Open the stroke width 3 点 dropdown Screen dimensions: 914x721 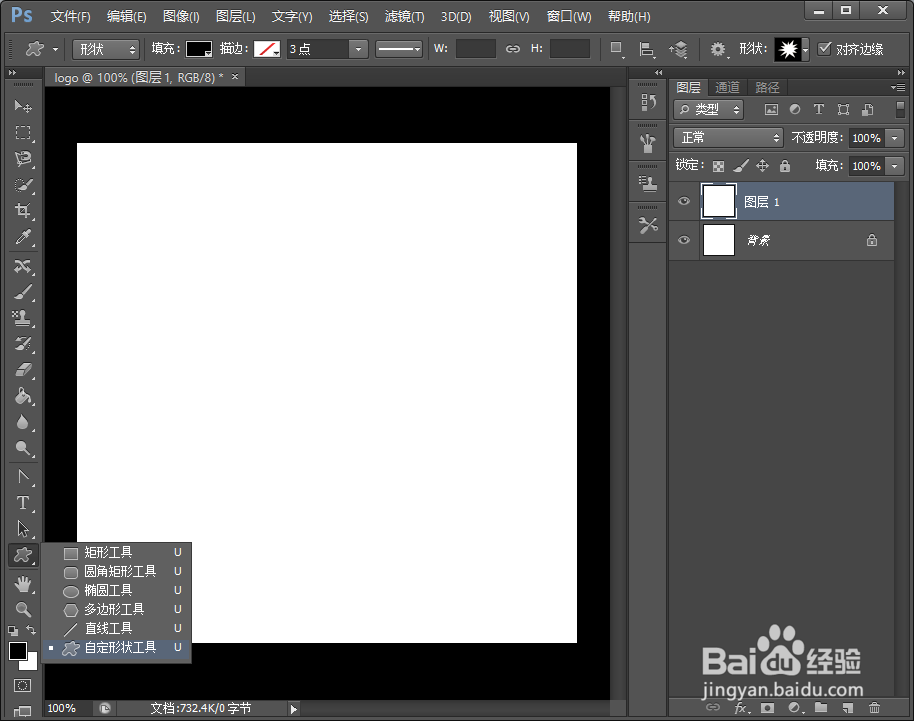[x=358, y=50]
